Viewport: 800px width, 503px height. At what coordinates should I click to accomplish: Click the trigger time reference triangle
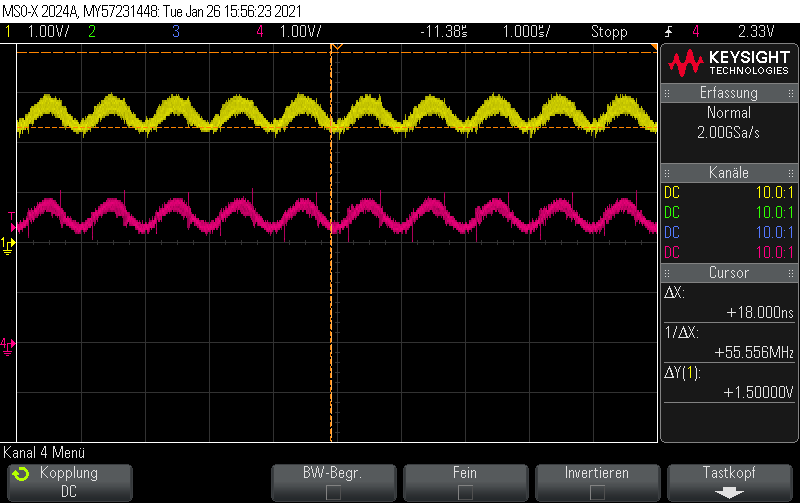click(337, 47)
